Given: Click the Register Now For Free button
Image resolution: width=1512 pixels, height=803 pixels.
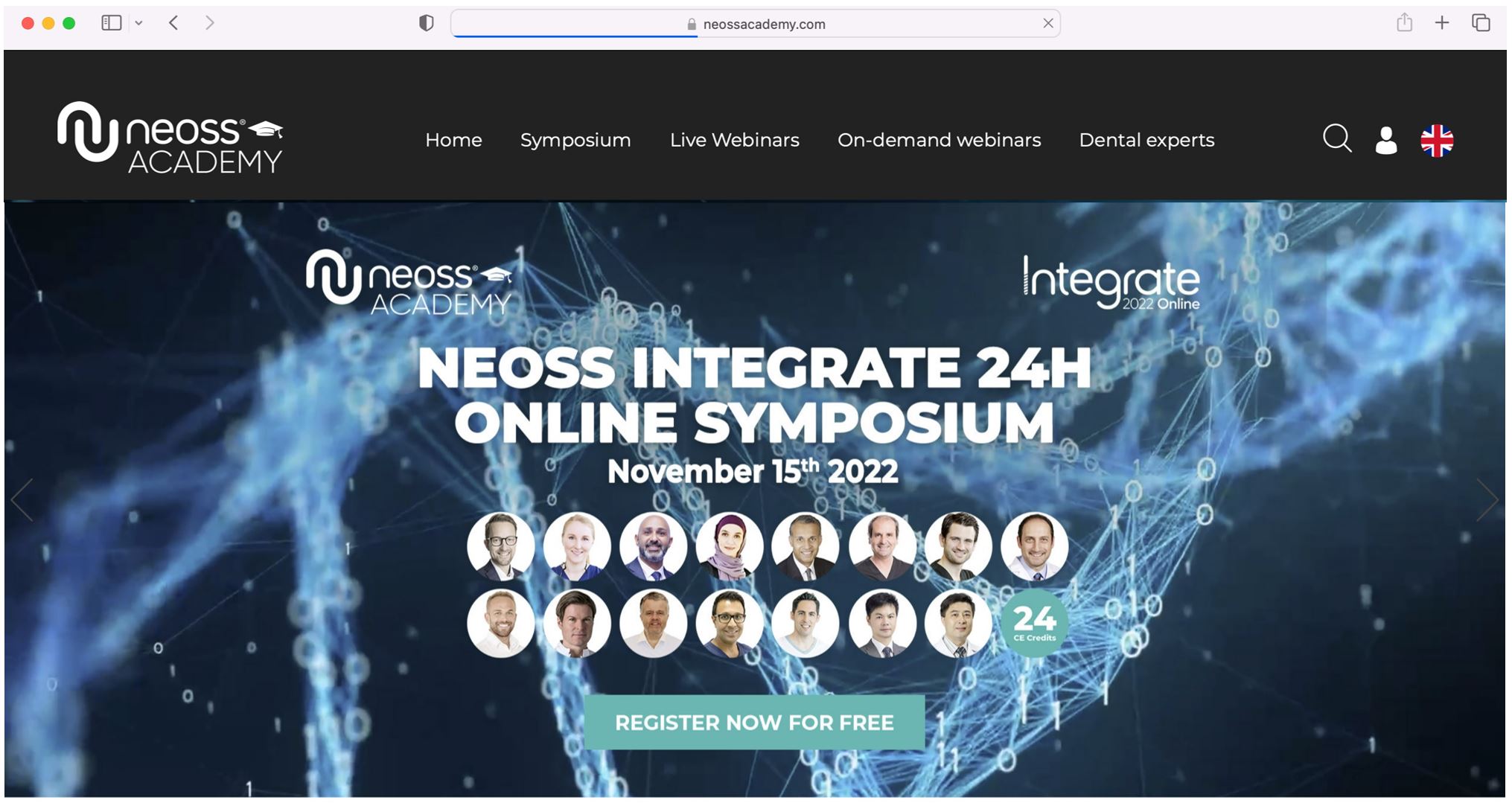Looking at the screenshot, I should 754,723.
